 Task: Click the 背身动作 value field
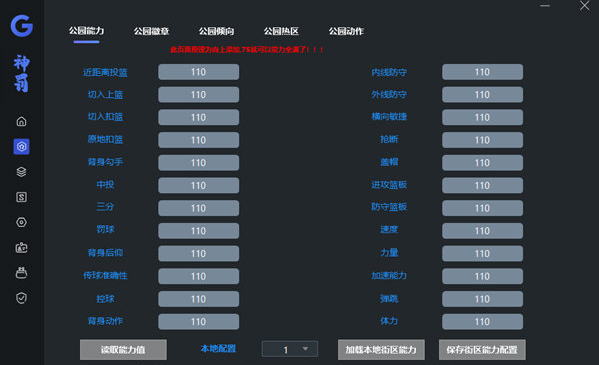(199, 322)
